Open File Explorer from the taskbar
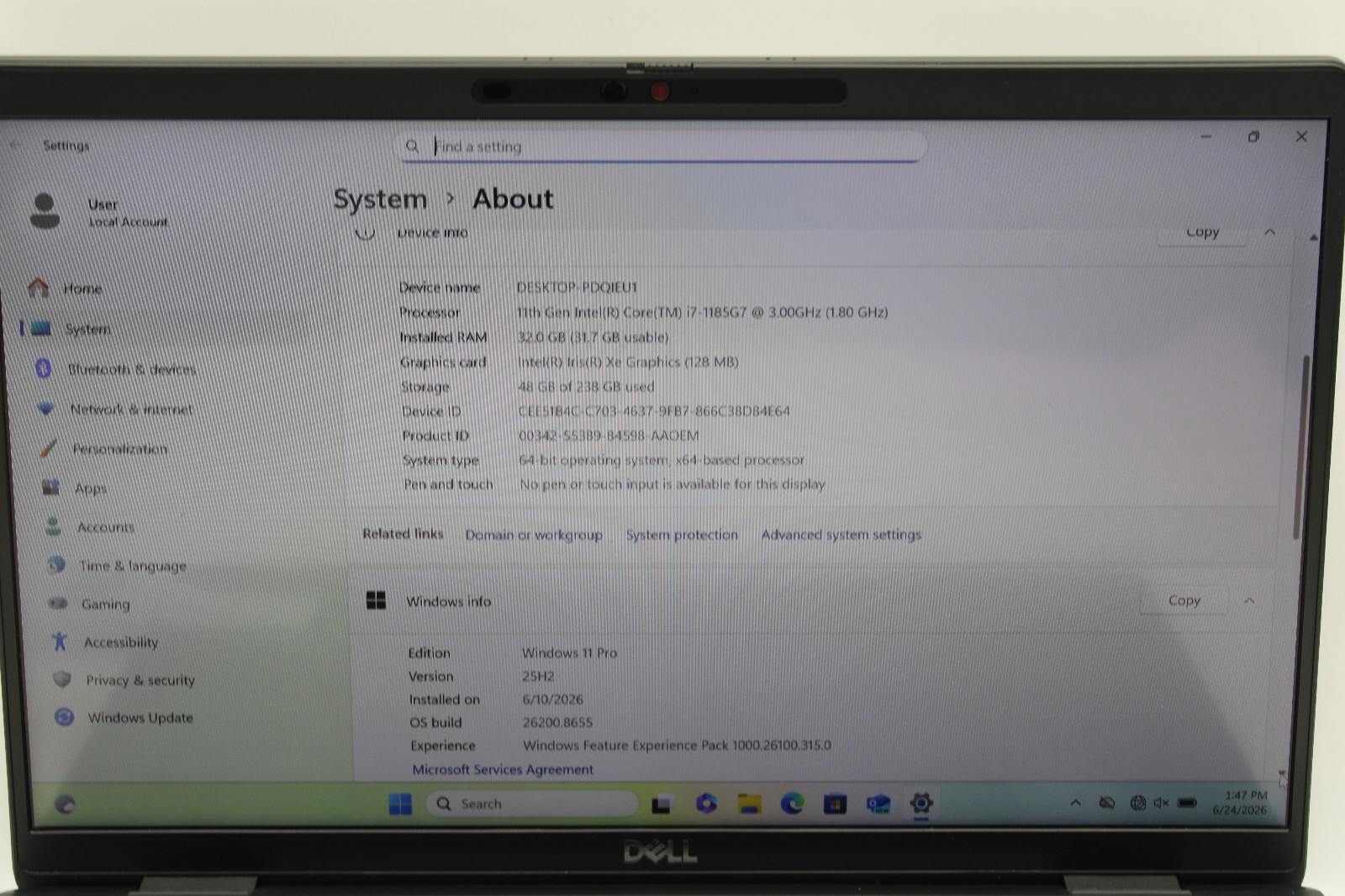Image resolution: width=1345 pixels, height=896 pixels. [749, 804]
